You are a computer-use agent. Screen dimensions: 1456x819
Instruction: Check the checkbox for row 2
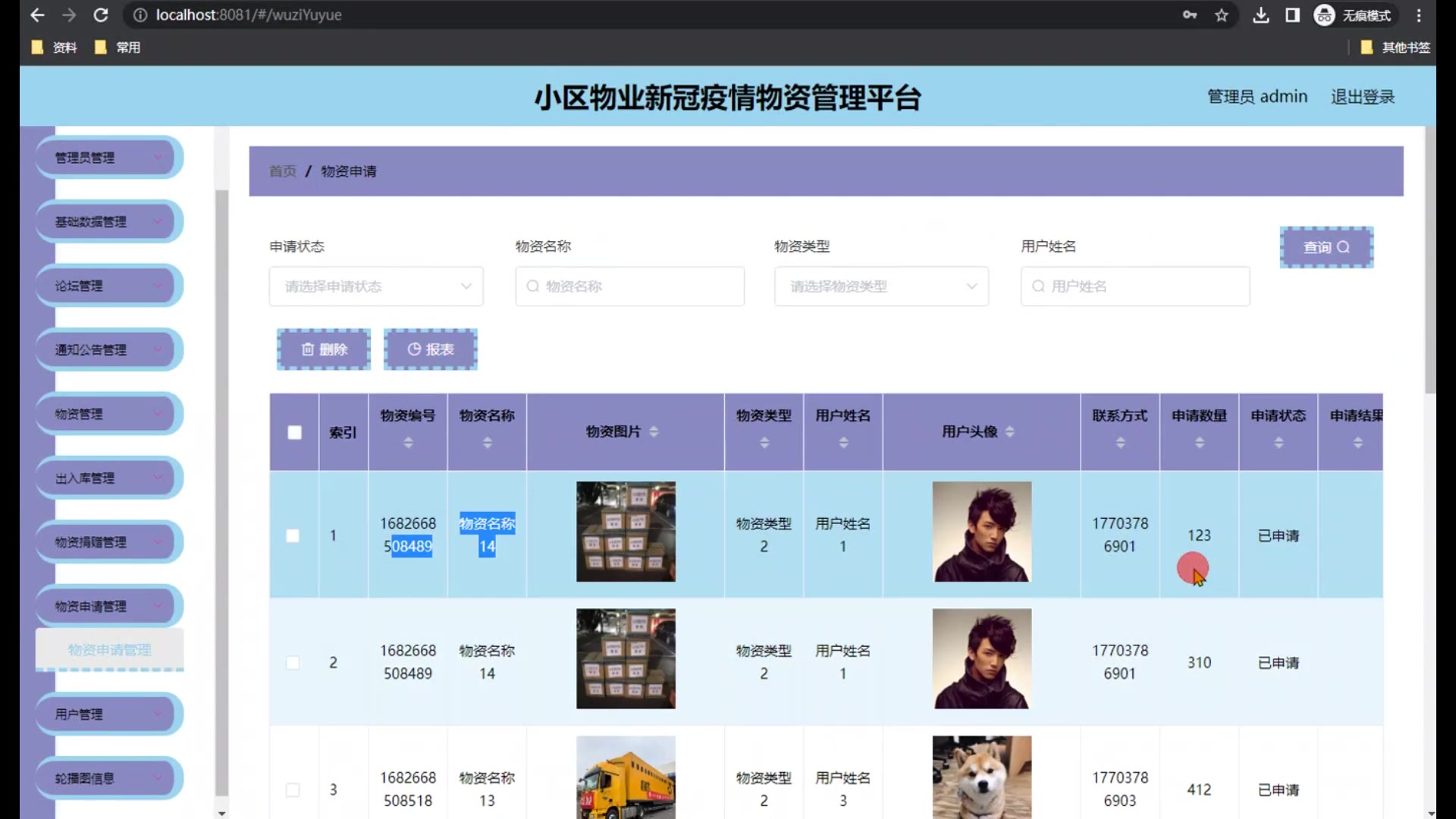(x=293, y=663)
